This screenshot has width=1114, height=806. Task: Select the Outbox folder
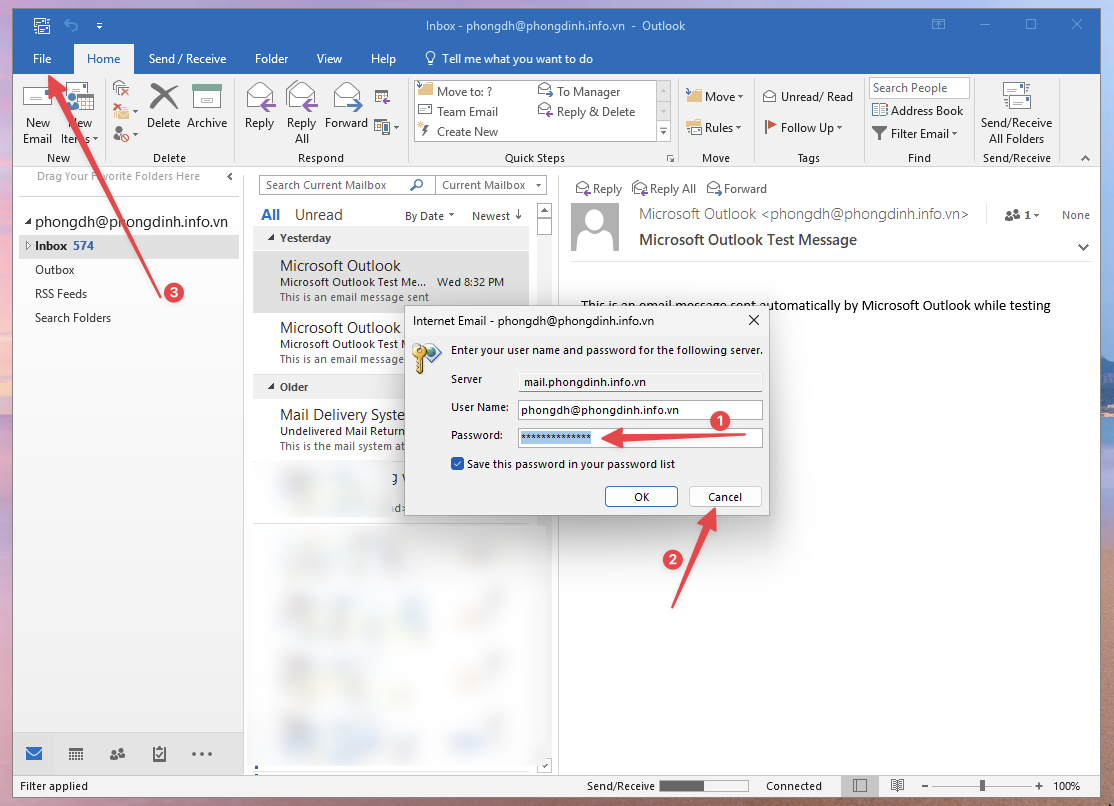tap(55, 270)
